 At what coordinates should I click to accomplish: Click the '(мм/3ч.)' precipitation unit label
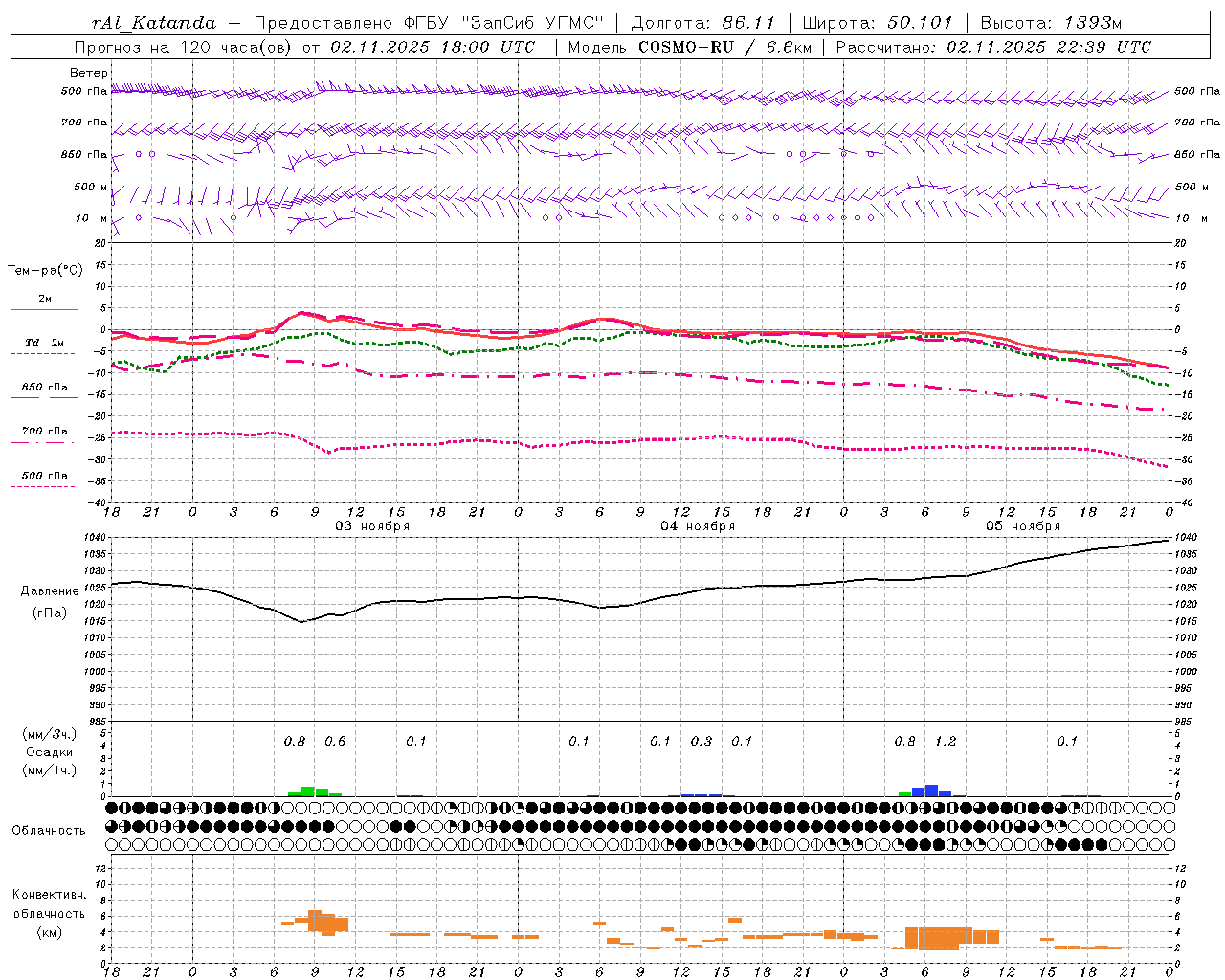[x=49, y=735]
